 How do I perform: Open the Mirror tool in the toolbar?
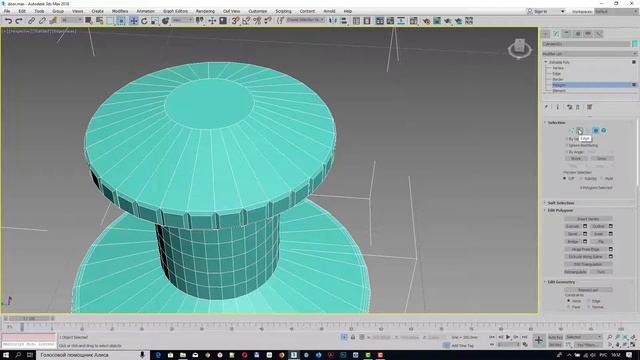point(333,20)
